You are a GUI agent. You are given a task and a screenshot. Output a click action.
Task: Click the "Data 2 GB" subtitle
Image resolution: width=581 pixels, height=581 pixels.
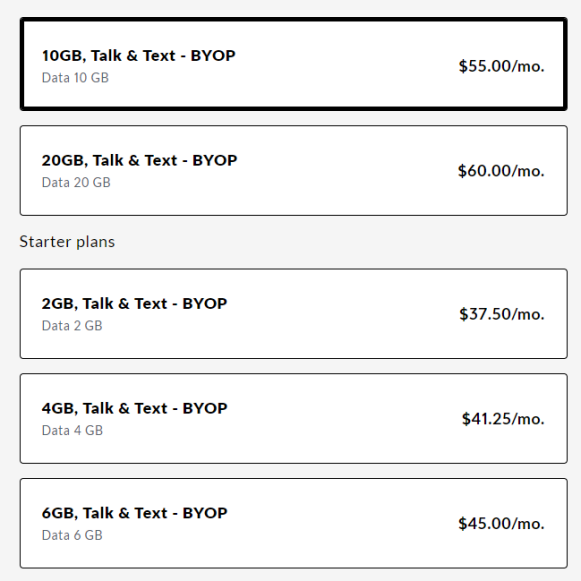coord(72,326)
